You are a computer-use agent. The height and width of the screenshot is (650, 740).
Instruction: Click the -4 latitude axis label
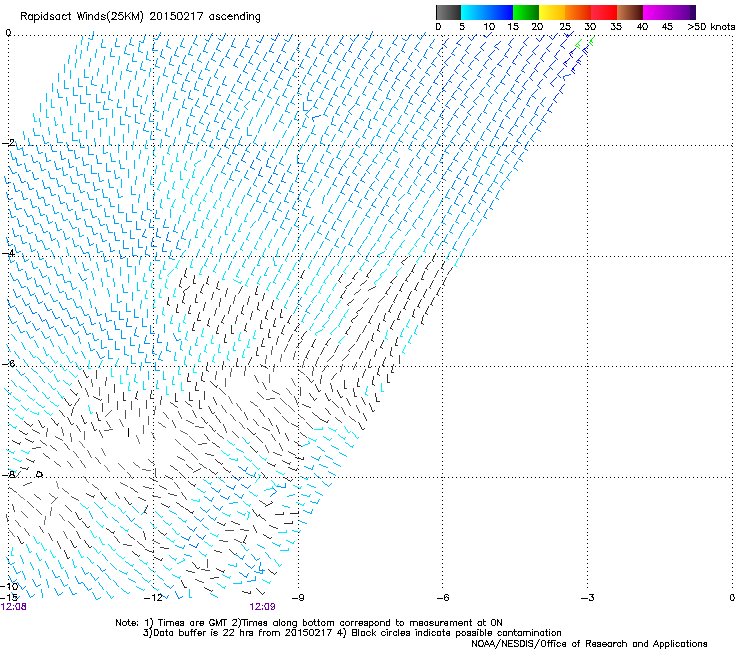click(8, 253)
